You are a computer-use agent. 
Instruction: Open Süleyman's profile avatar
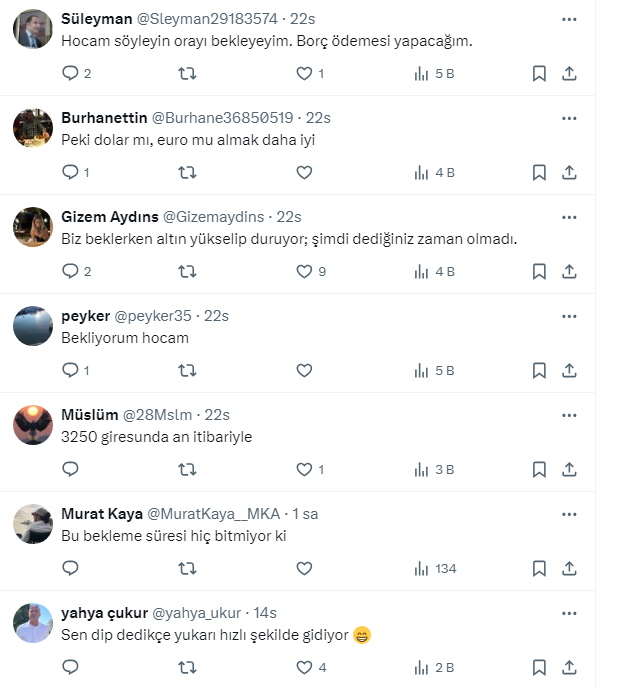33,29
